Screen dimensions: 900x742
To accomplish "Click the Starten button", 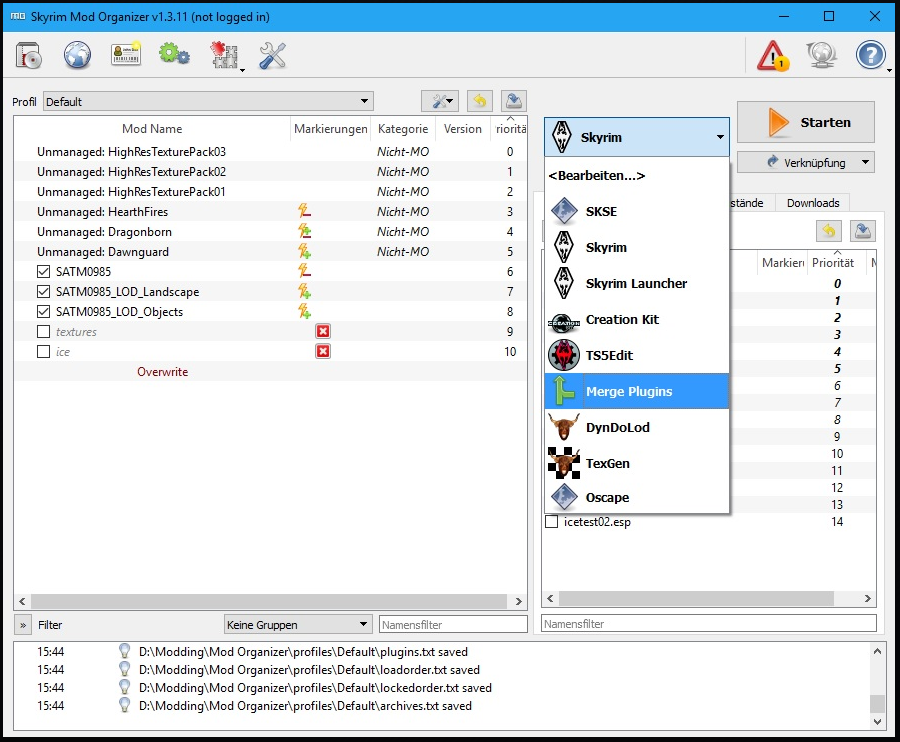I will (x=806, y=122).
